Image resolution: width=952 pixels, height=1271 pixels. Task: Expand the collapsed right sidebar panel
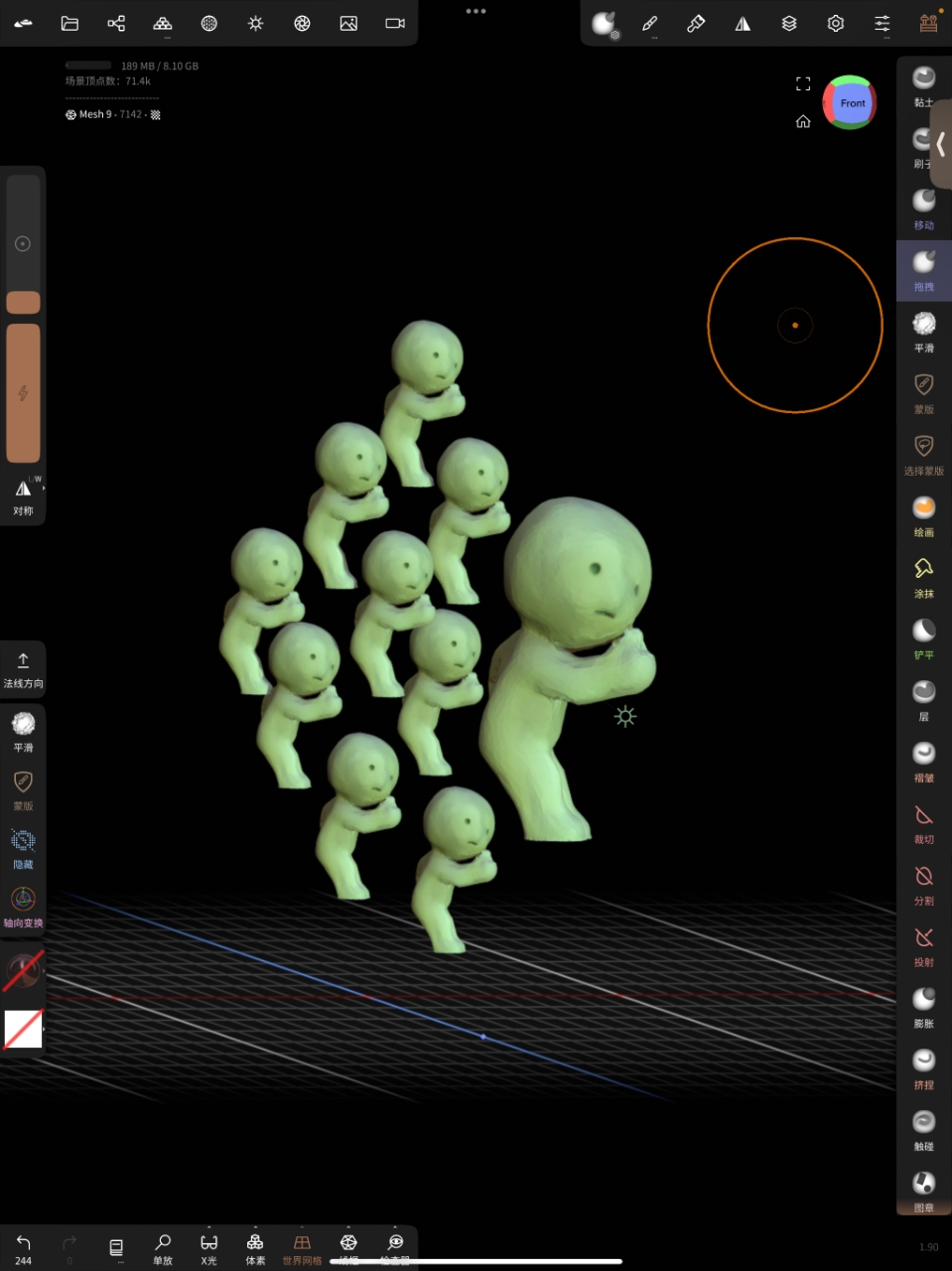point(939,144)
